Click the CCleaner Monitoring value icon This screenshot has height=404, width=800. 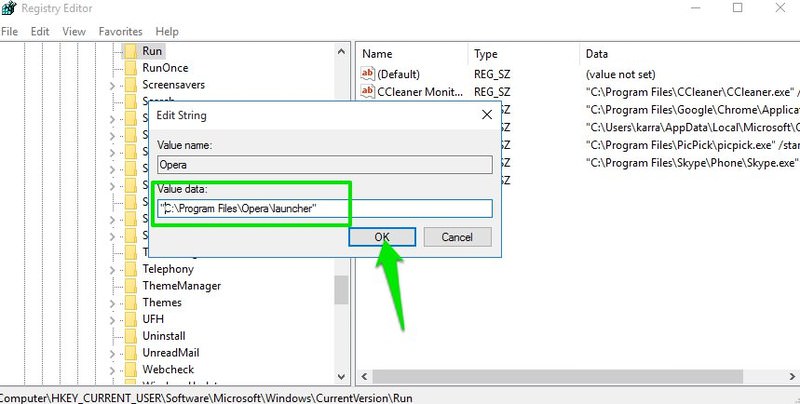pos(367,91)
